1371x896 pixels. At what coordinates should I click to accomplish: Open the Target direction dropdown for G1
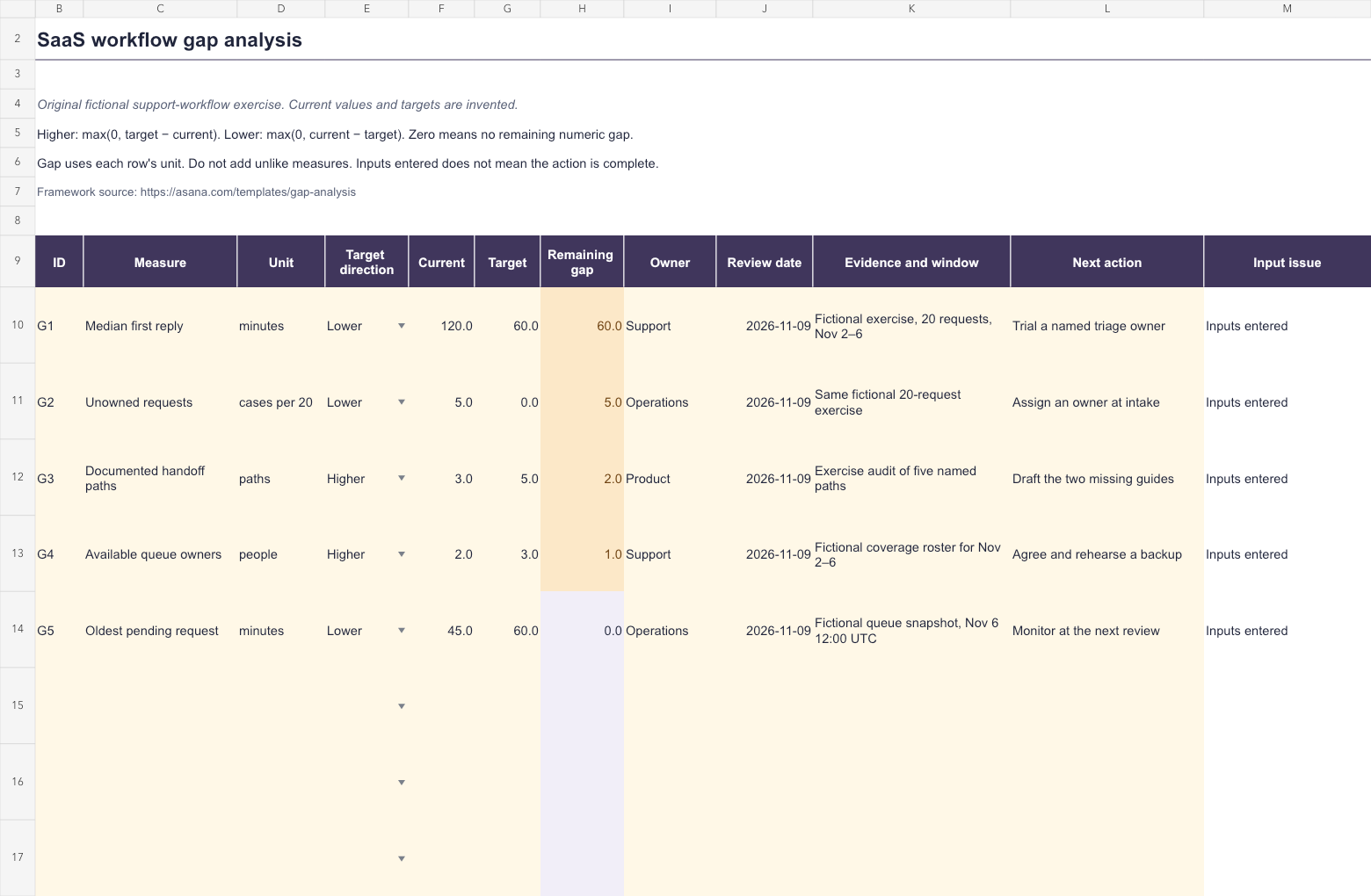coord(402,326)
